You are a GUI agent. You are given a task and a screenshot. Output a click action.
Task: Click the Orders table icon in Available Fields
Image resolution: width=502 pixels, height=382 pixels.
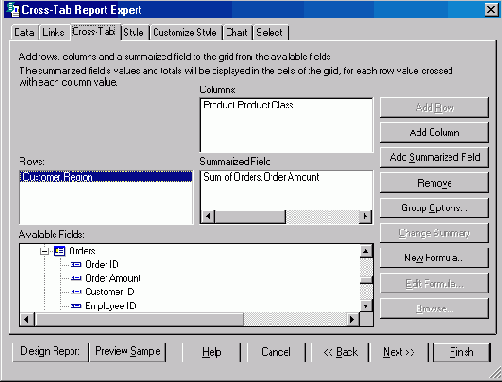[x=59, y=251]
